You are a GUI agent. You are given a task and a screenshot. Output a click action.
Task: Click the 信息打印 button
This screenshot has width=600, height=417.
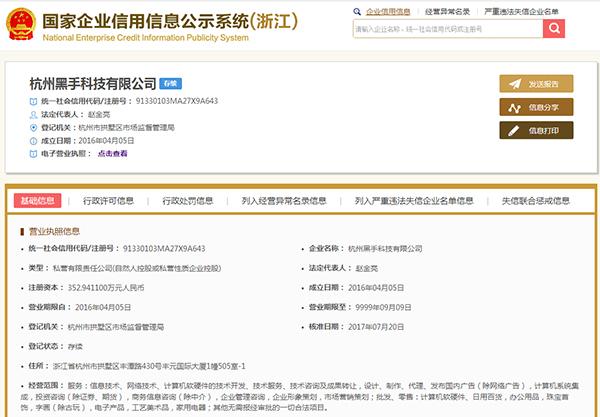(x=536, y=130)
